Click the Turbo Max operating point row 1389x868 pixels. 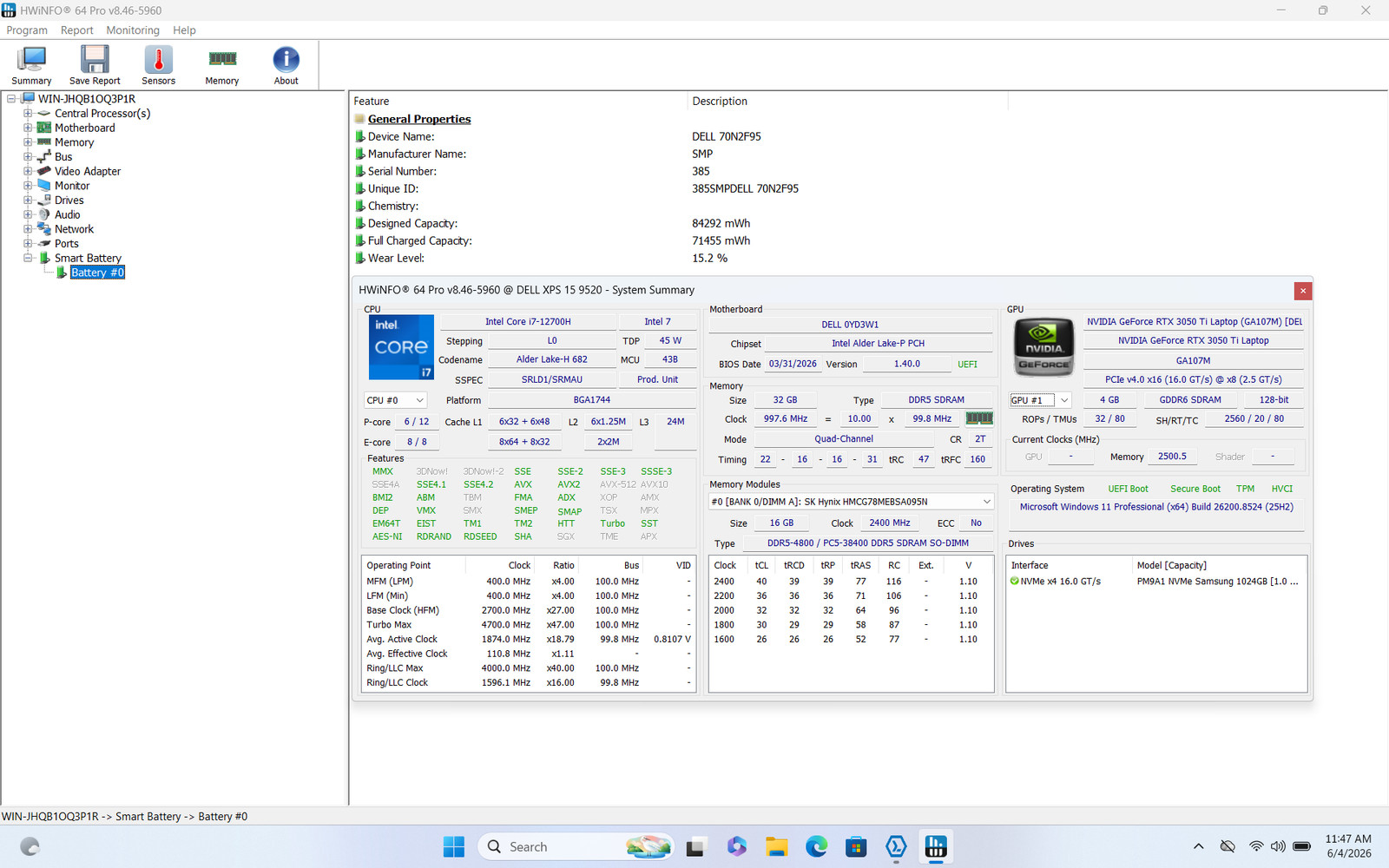click(528, 625)
